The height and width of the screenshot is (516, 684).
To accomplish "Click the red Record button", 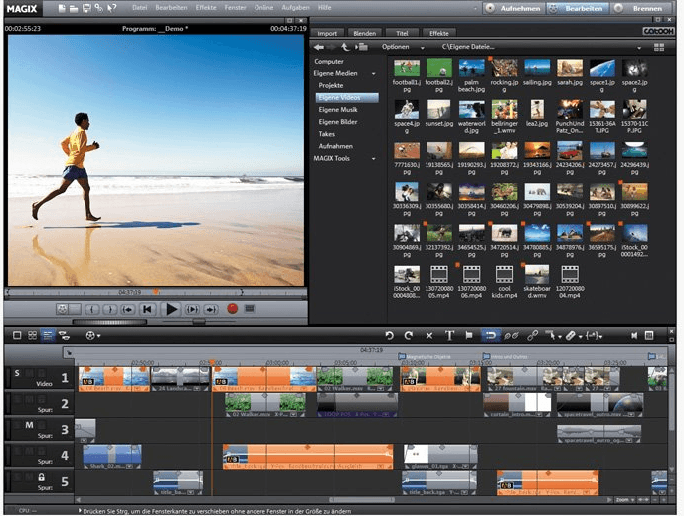I will coord(233,309).
